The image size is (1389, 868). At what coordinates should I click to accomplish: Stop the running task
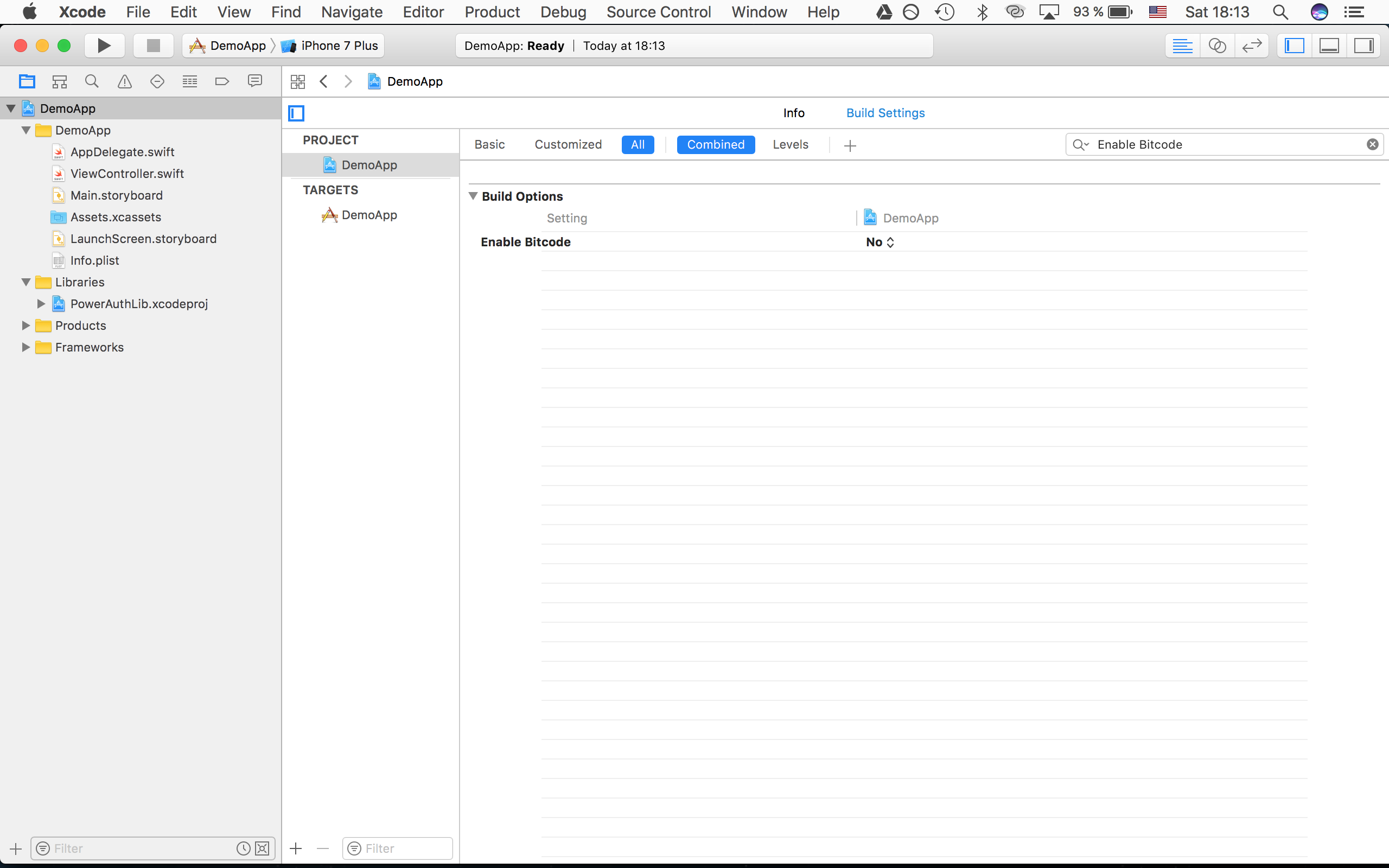click(153, 46)
